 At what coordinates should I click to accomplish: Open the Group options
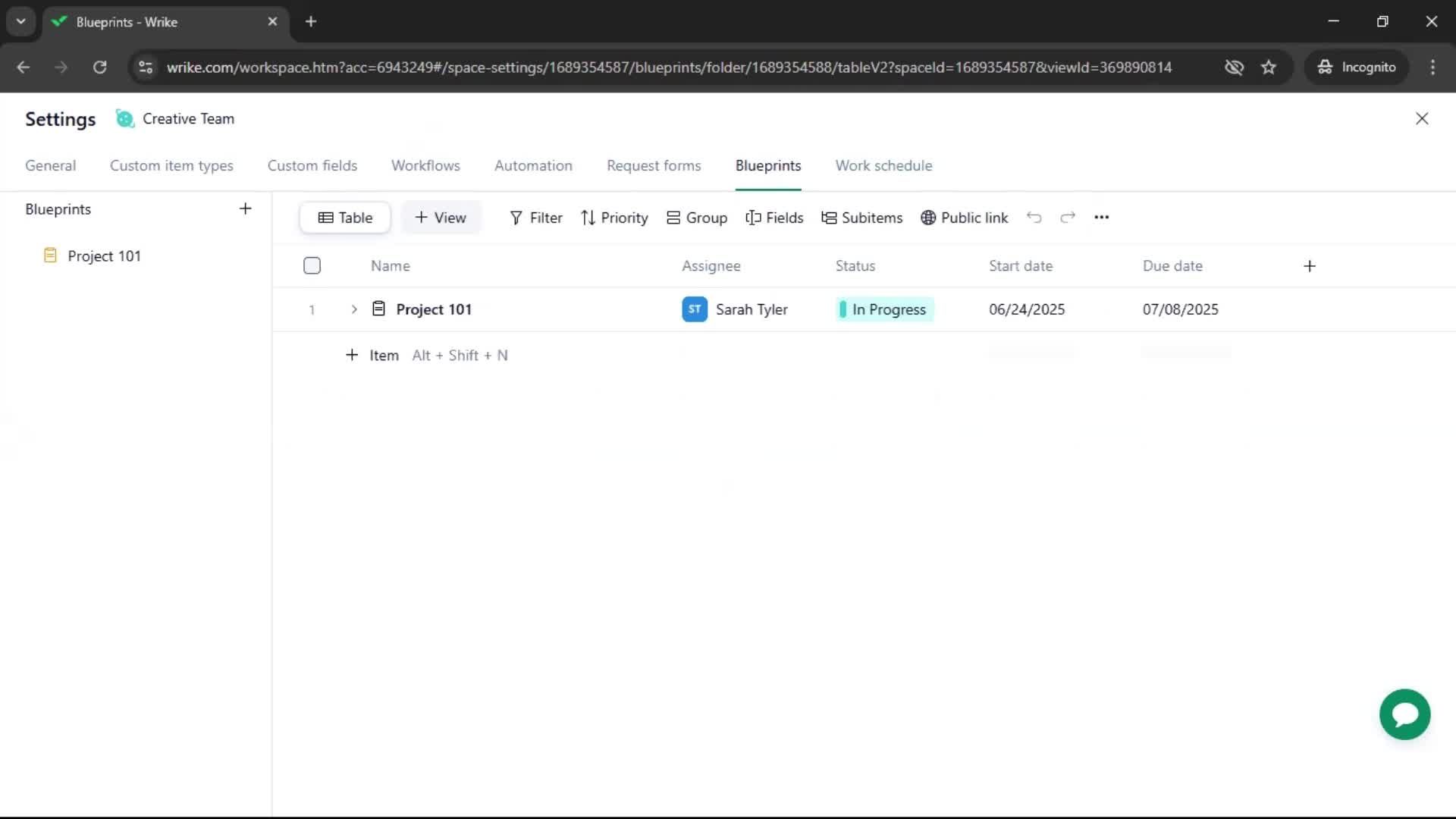pos(697,218)
